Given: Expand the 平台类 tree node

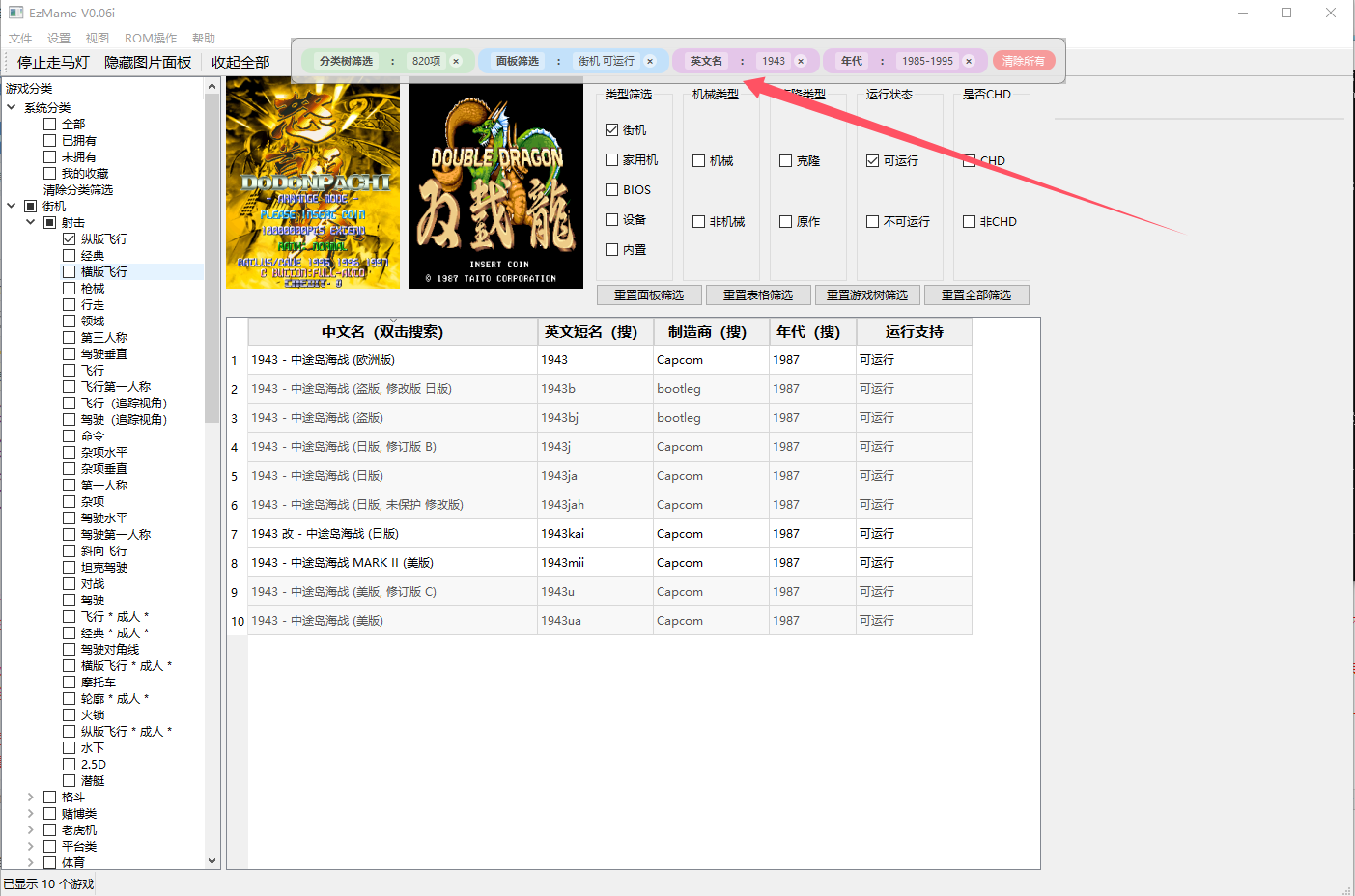Looking at the screenshot, I should point(31,847).
